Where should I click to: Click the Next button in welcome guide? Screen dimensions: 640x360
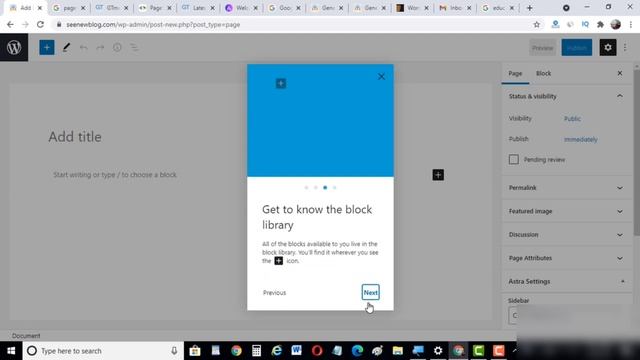coord(371,292)
